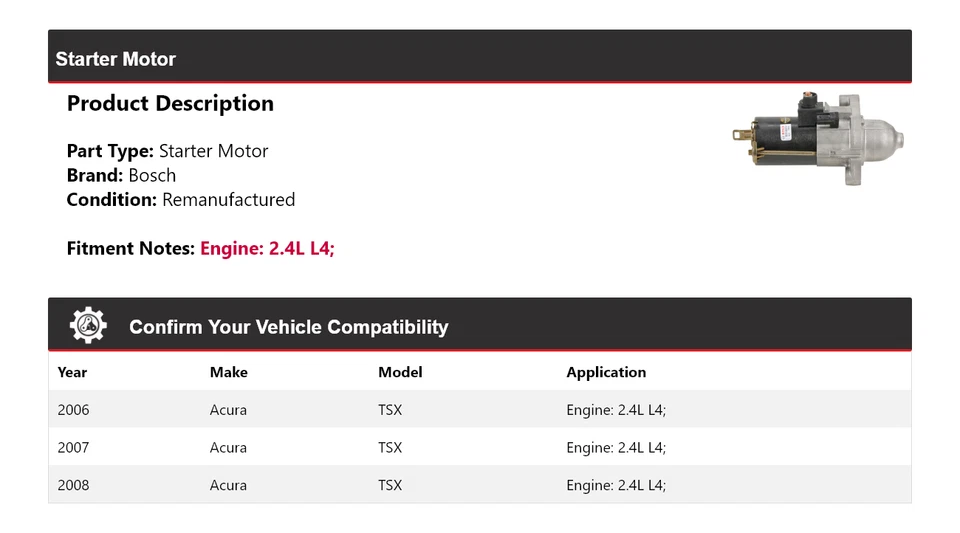Screen dimensions: 960x533
Task: Select the 2006 year cell
Action: 73,410
